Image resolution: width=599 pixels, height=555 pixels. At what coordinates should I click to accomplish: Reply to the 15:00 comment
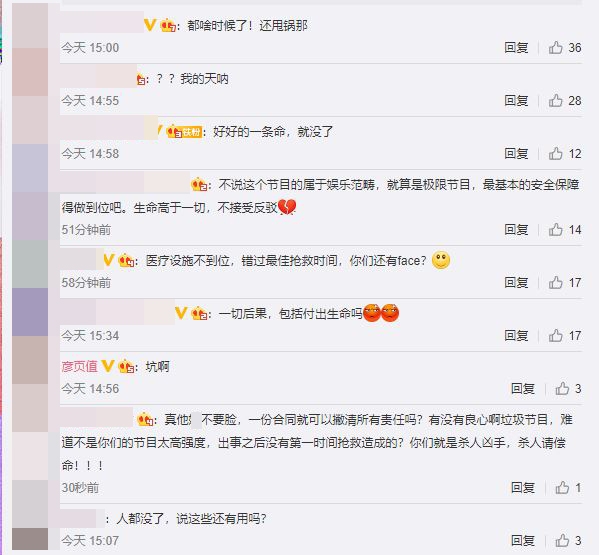[516, 48]
